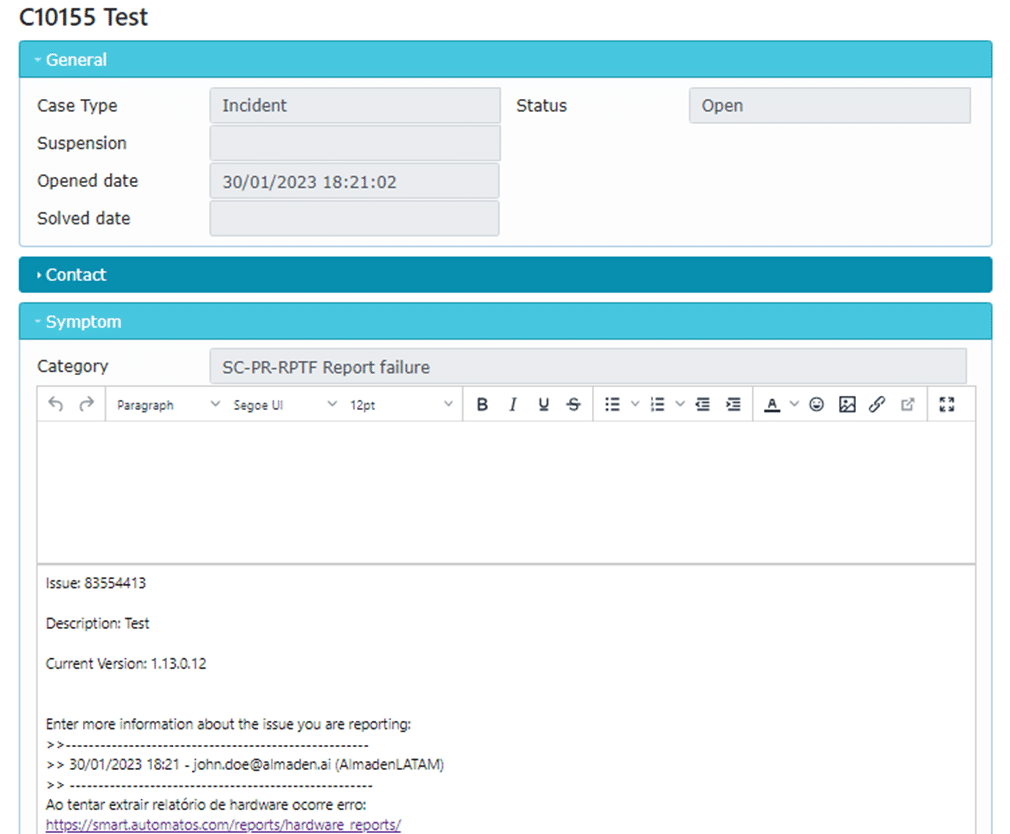The image size is (1010, 834).
Task: Open the 12pt font size dropdown
Action: pos(400,405)
